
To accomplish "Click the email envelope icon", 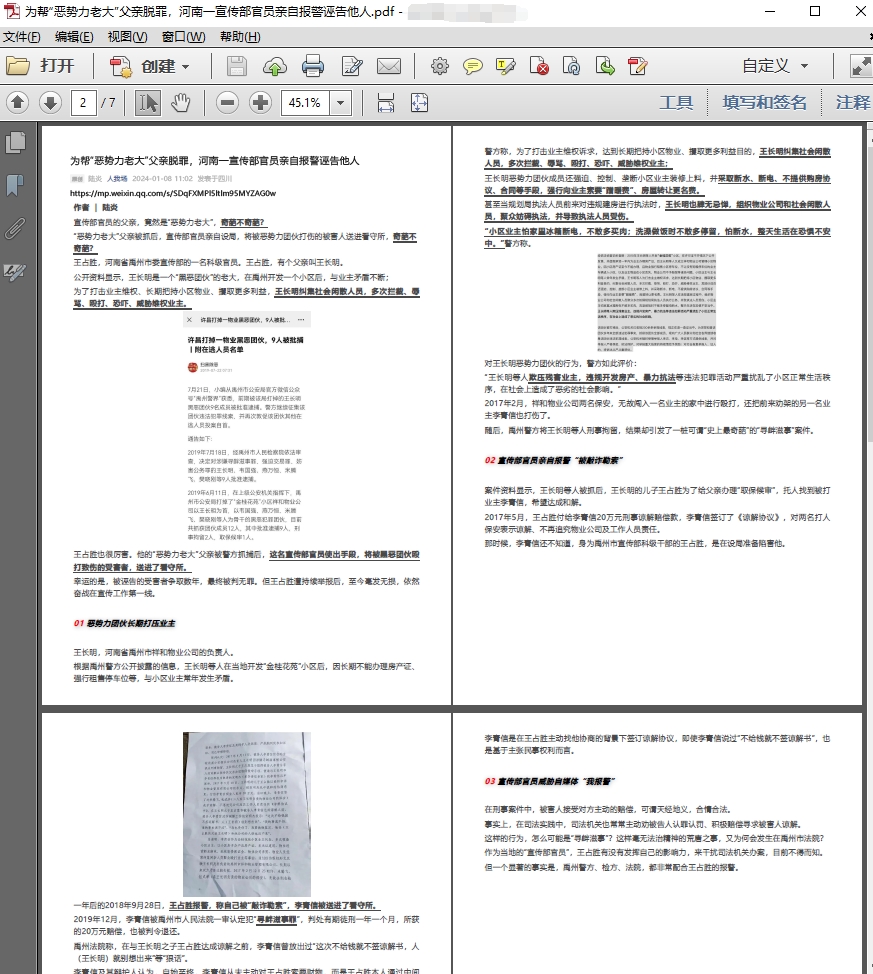I will [x=389, y=66].
